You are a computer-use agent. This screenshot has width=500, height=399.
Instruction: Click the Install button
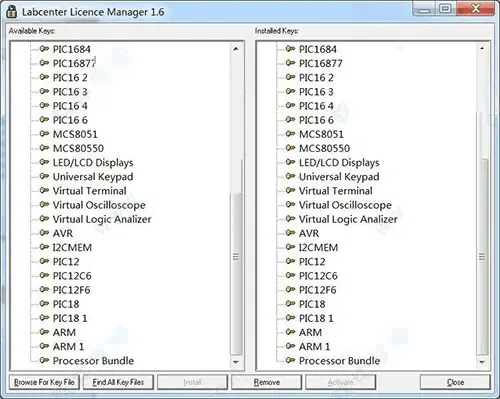(x=192, y=382)
